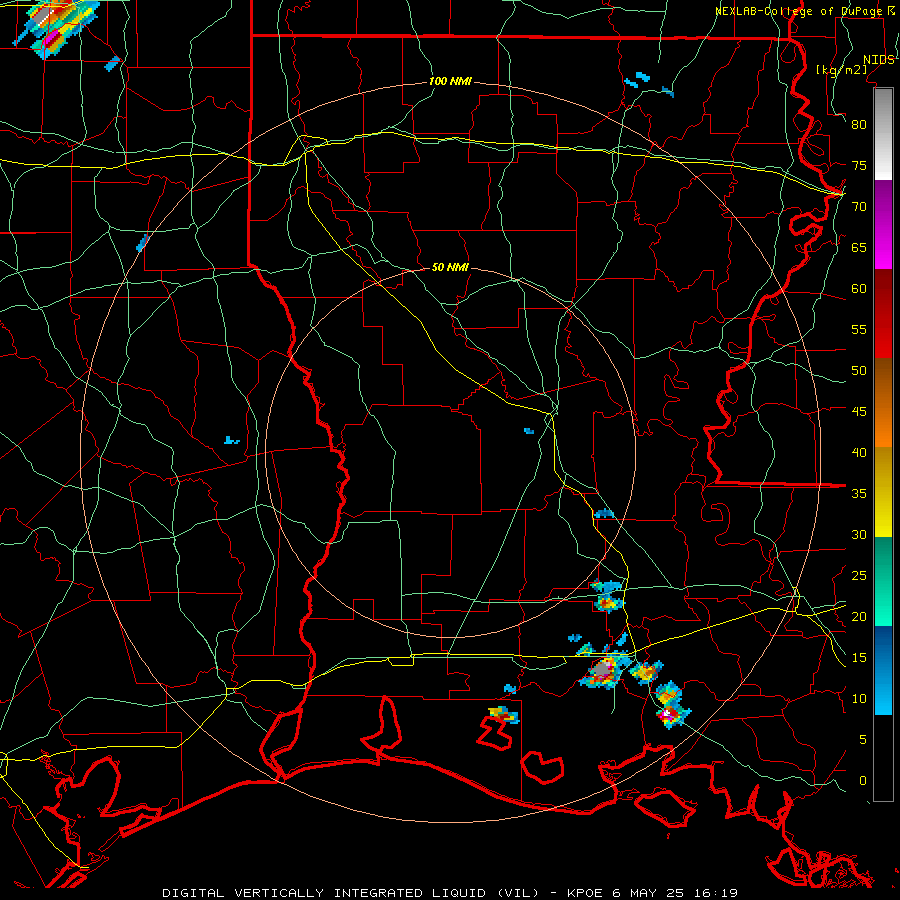Click the 75 value on the color scale

[x=859, y=165]
